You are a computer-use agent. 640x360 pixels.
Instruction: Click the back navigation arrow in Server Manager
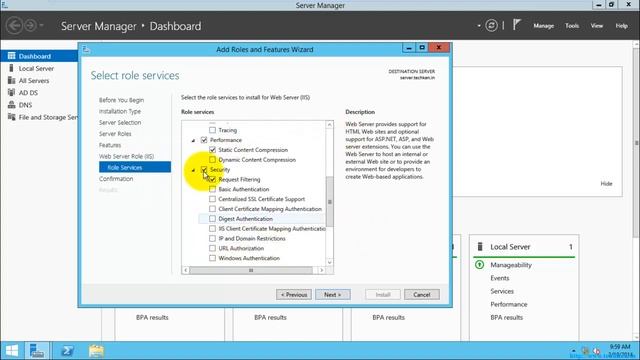14,26
